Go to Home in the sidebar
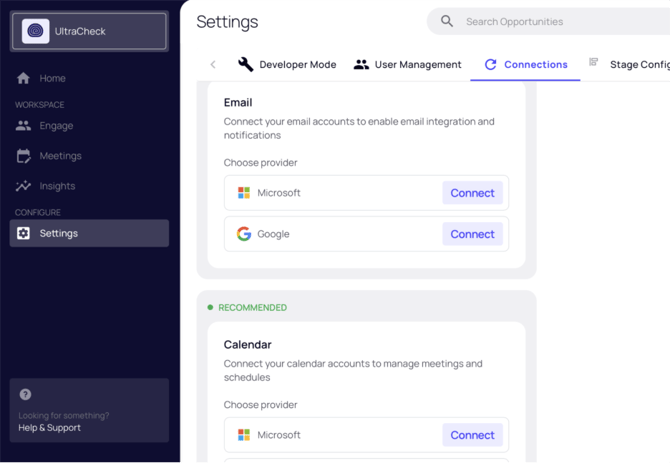 [89, 78]
